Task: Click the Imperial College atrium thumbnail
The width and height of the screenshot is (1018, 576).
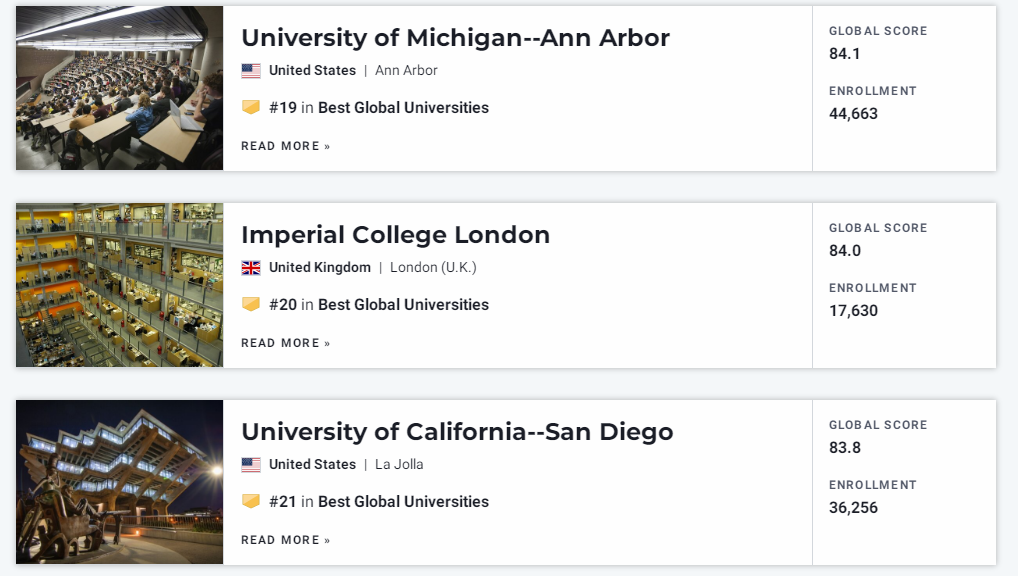Action: point(119,285)
